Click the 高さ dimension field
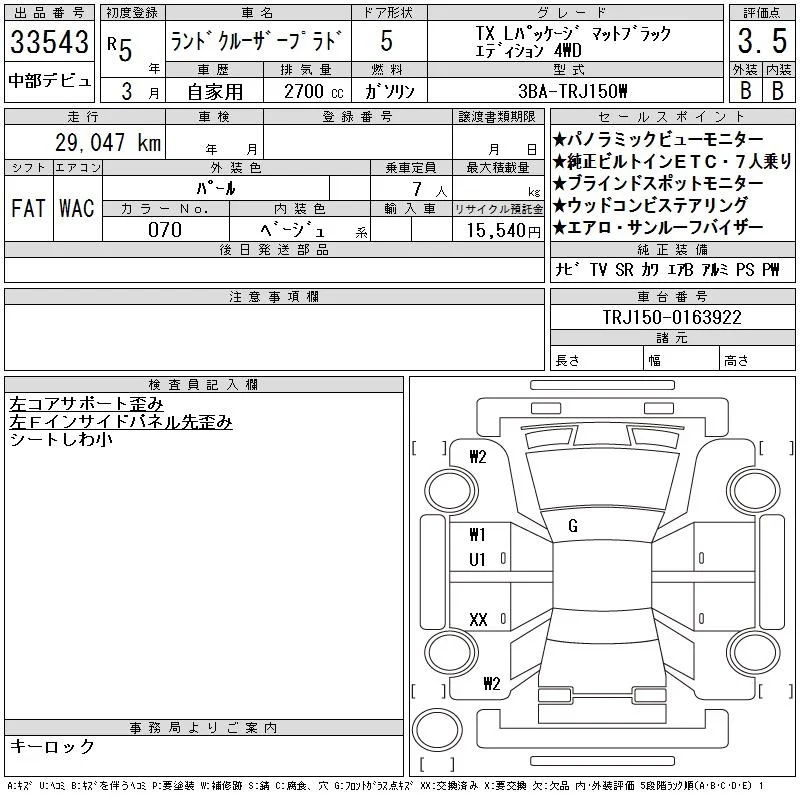 [x=757, y=360]
